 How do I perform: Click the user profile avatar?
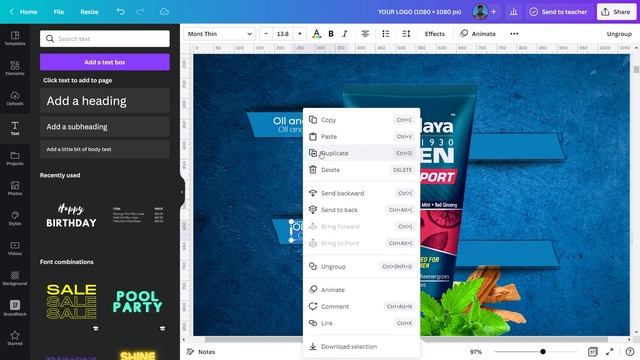[480, 12]
